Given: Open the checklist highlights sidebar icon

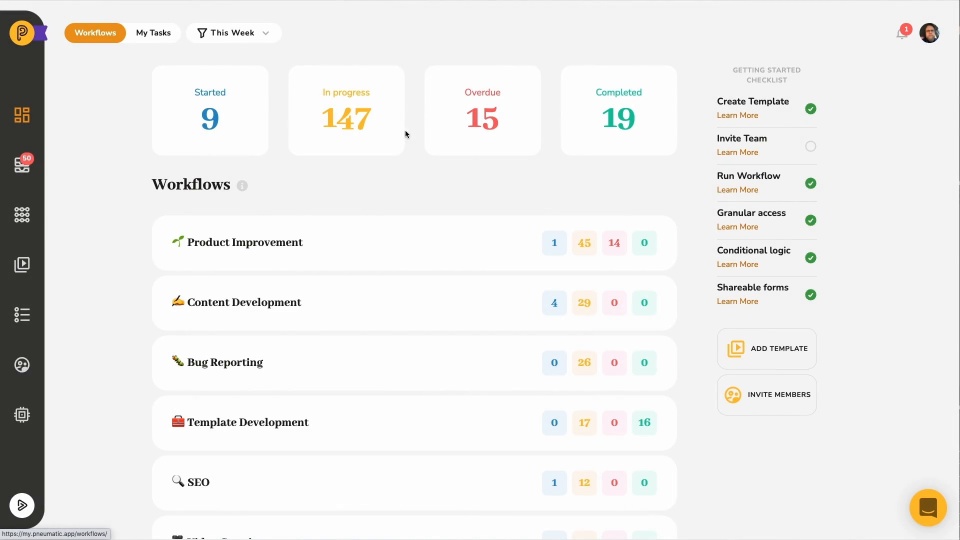Looking at the screenshot, I should click(x=22, y=315).
